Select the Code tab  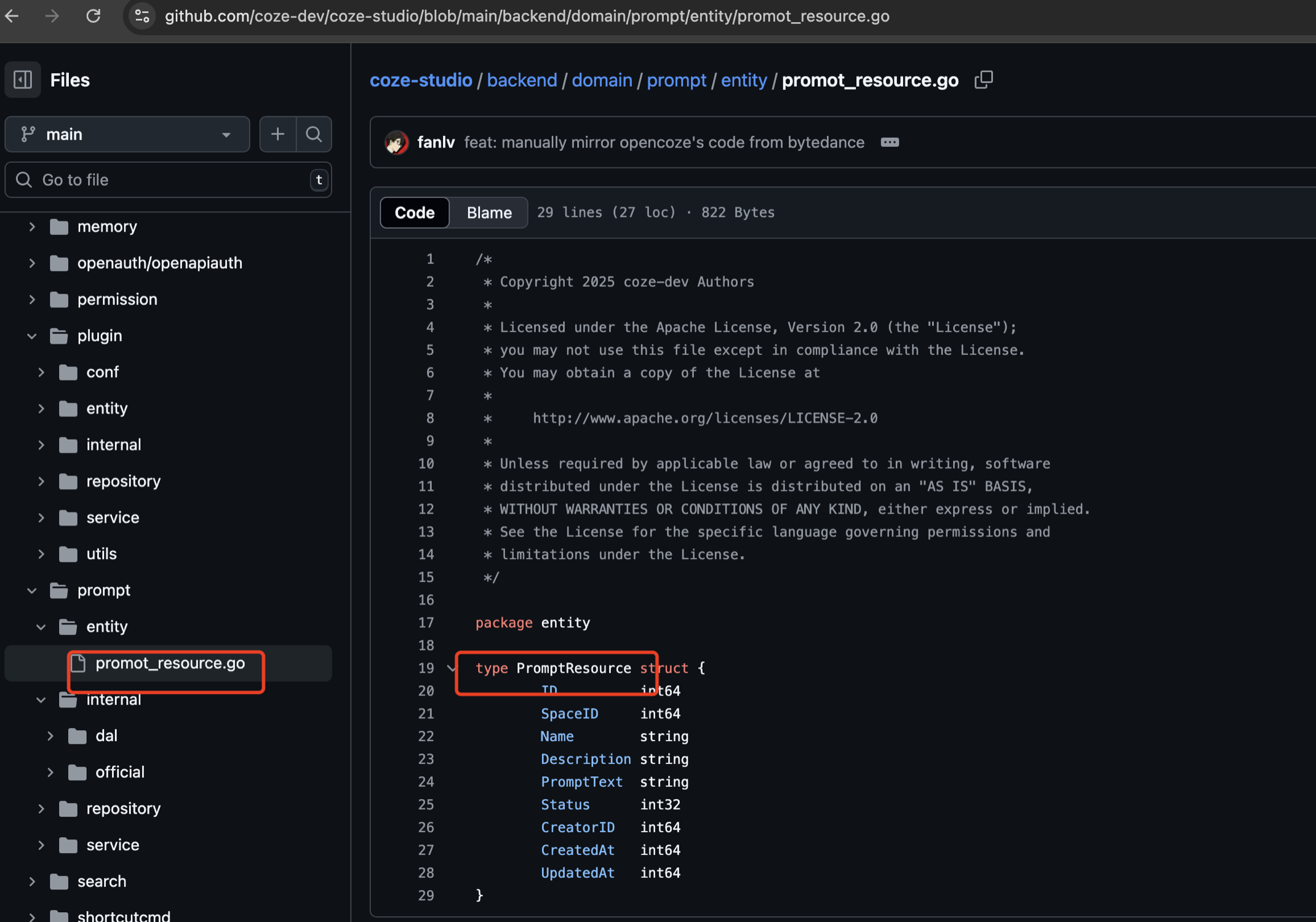coord(414,213)
